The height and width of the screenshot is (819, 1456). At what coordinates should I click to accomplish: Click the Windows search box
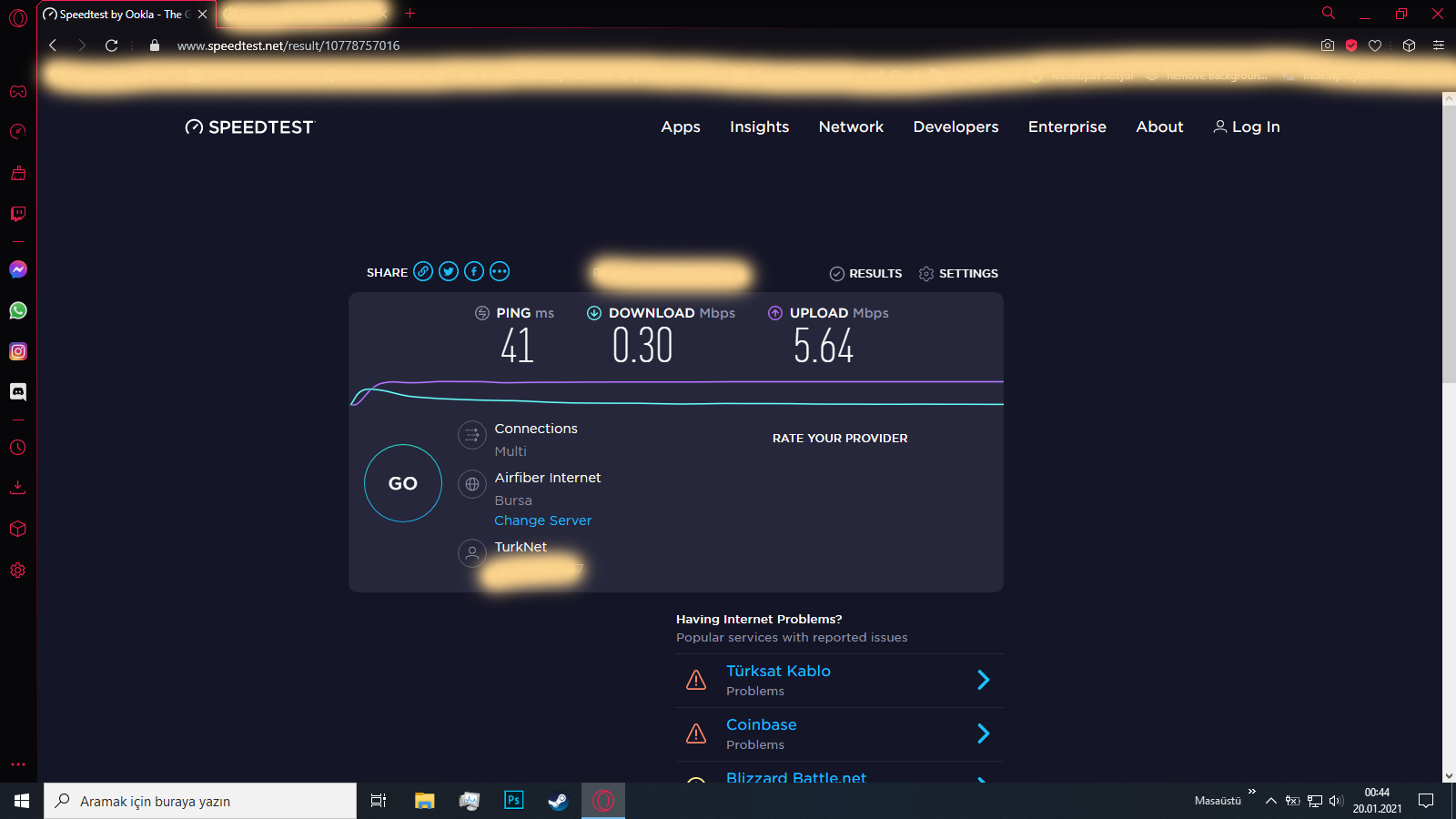pyautogui.click(x=200, y=801)
